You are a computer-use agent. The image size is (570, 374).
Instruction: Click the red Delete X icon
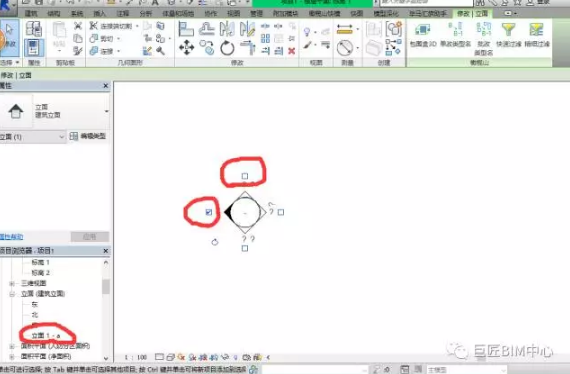point(291,51)
